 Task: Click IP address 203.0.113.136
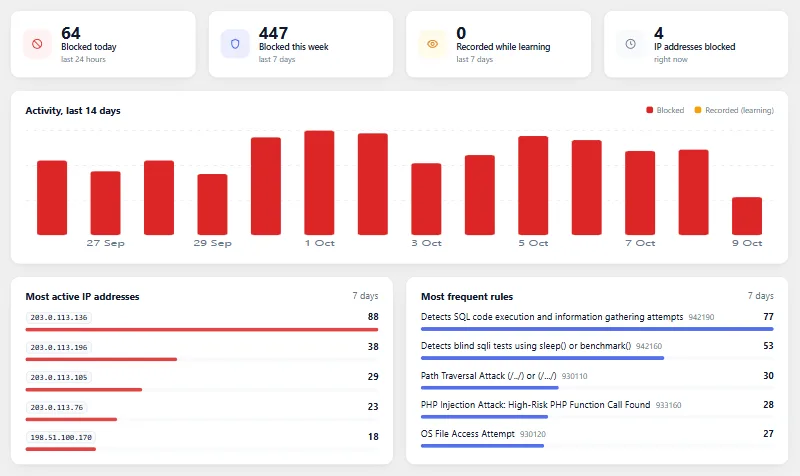(59, 317)
